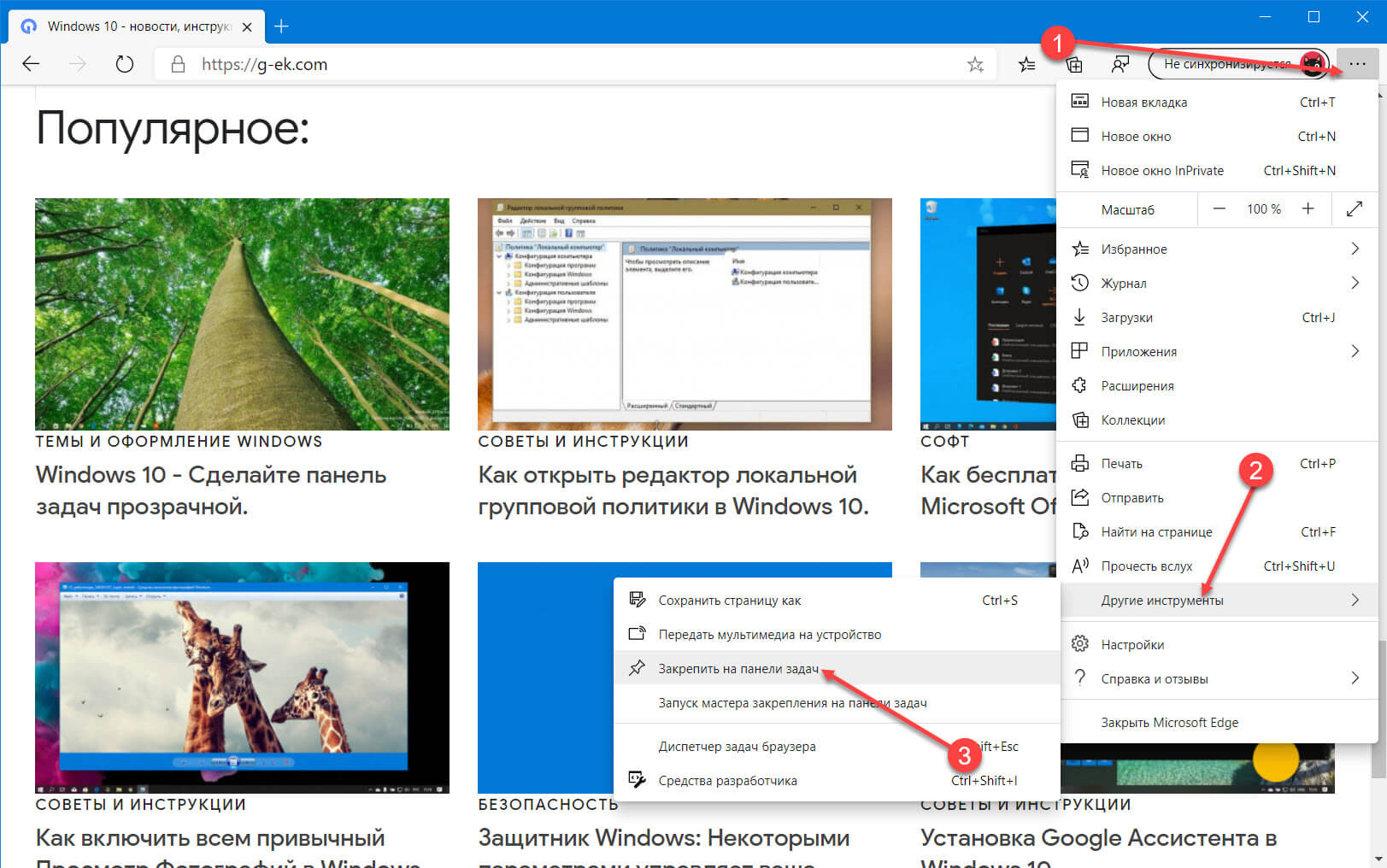The height and width of the screenshot is (868, 1387).
Task: Click the question mark help icon
Action: 1080,677
